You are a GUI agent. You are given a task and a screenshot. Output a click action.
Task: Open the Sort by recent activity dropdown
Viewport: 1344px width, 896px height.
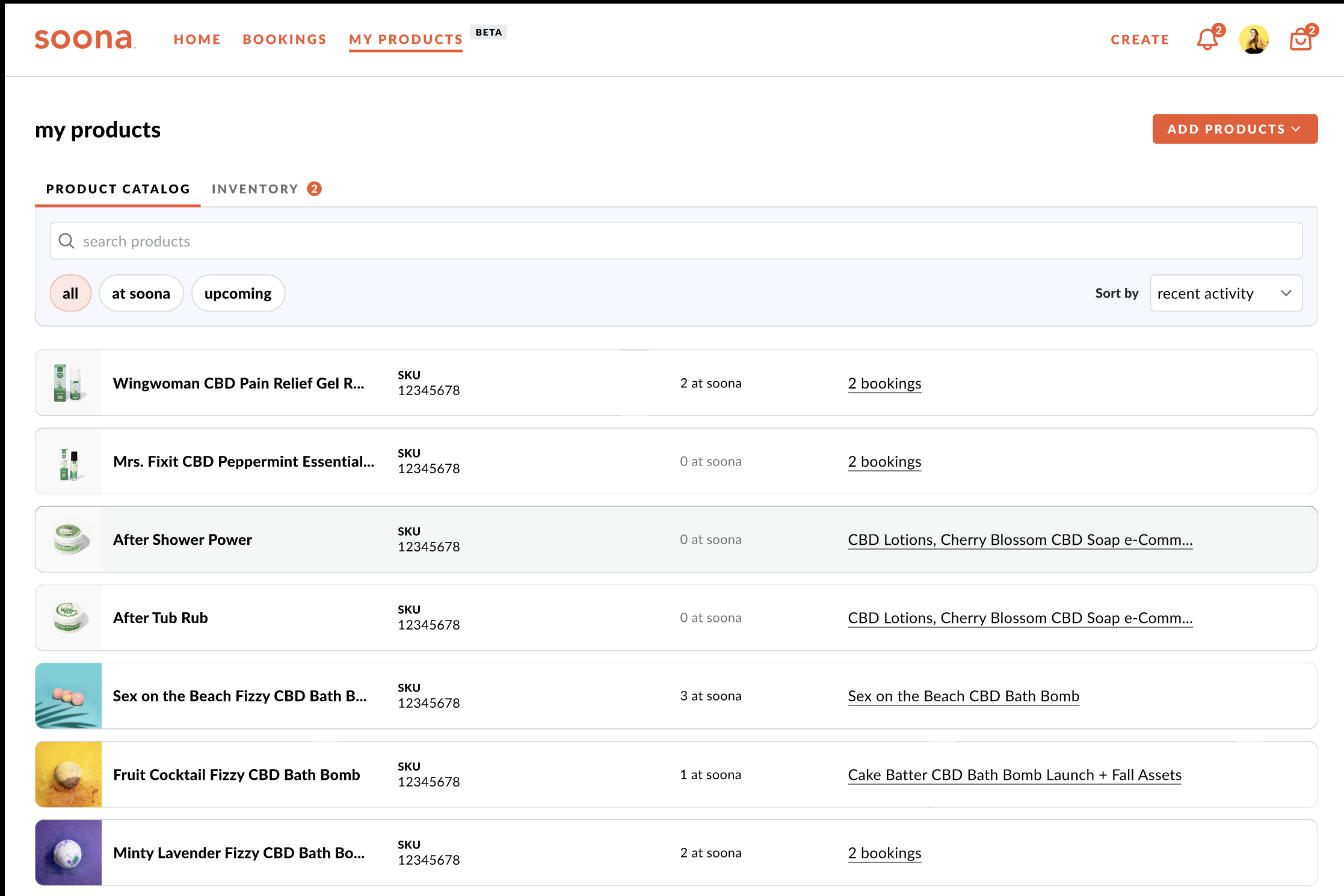[x=1226, y=293]
